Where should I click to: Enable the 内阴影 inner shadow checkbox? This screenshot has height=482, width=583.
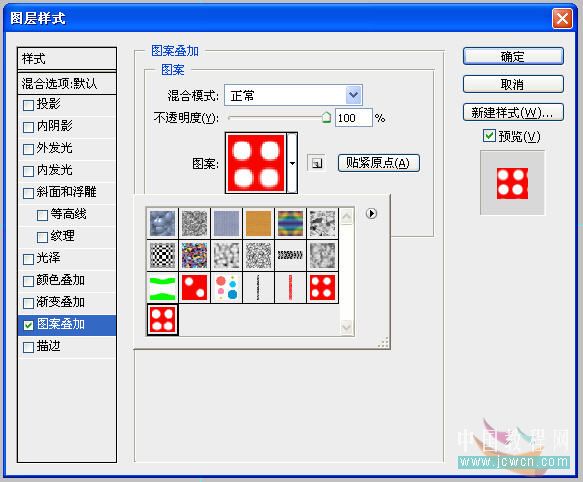click(28, 127)
